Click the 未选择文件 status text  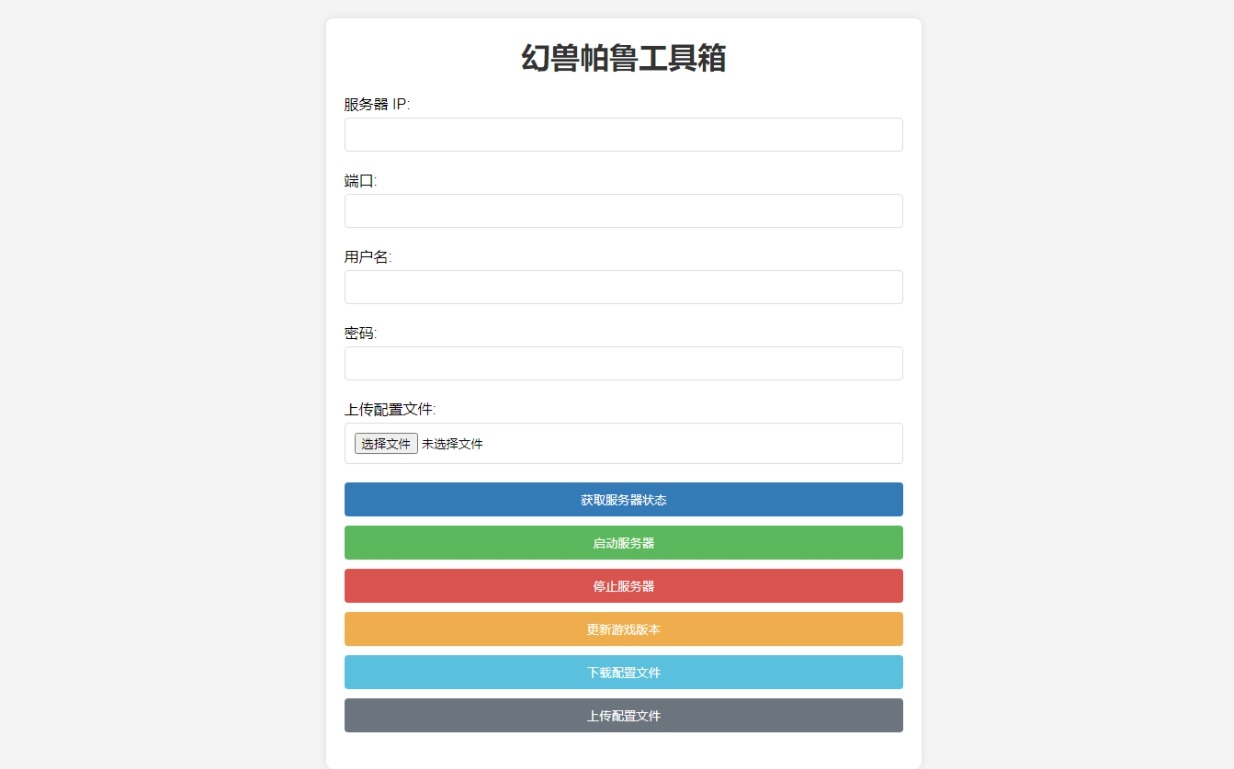452,444
